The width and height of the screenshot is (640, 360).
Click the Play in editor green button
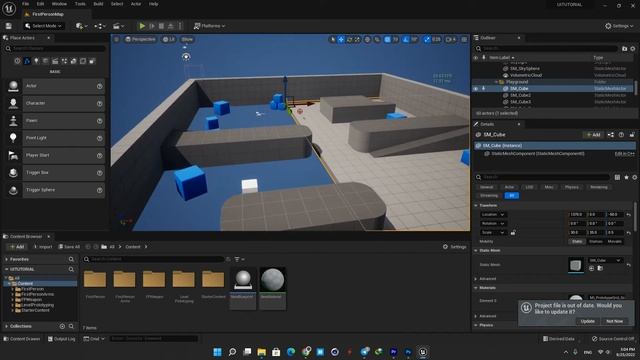[x=142, y=26]
